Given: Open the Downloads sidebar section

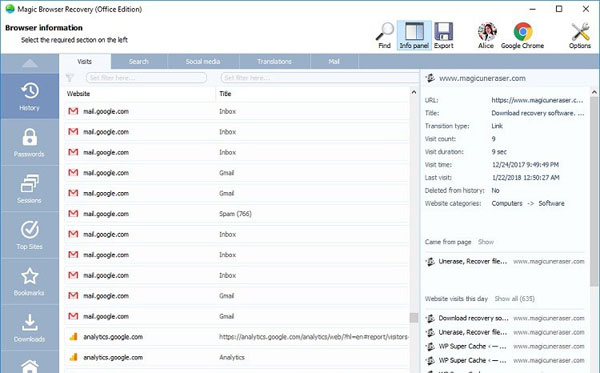Looking at the screenshot, I should point(29,328).
